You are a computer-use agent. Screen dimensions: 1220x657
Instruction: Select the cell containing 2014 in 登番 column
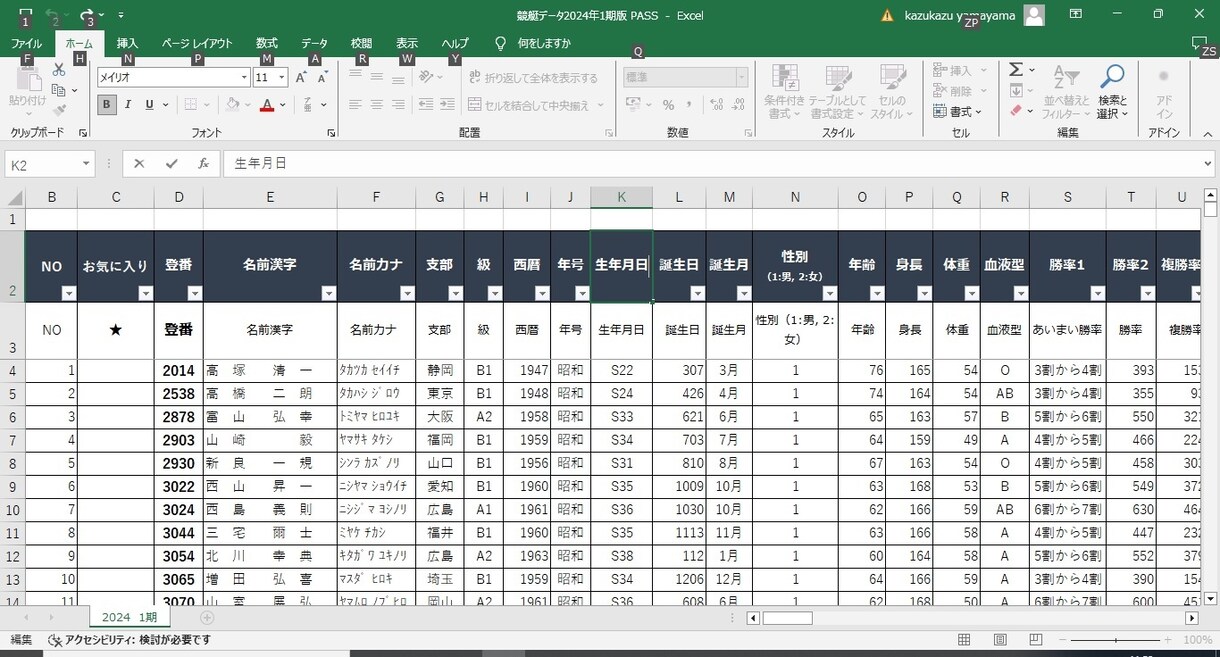(178, 371)
